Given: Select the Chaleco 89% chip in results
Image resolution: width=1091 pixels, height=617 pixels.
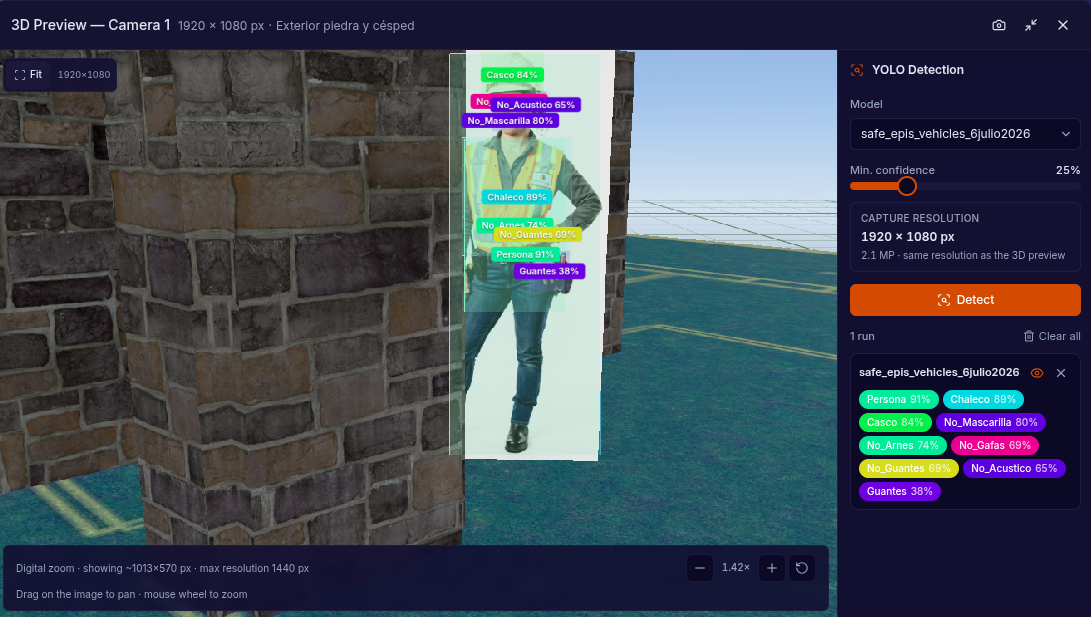Looking at the screenshot, I should pos(982,399).
